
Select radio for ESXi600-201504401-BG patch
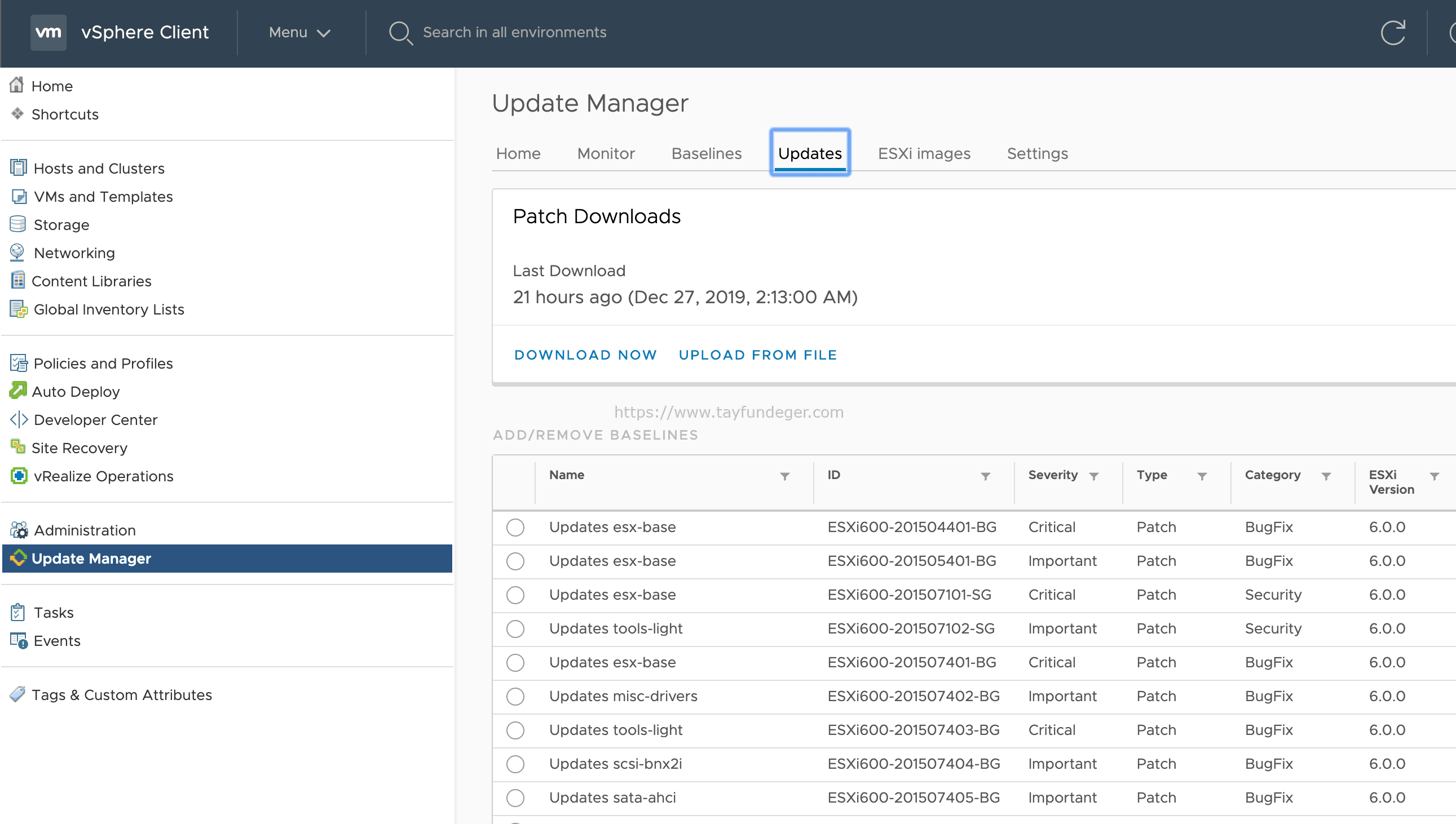pyautogui.click(x=515, y=528)
